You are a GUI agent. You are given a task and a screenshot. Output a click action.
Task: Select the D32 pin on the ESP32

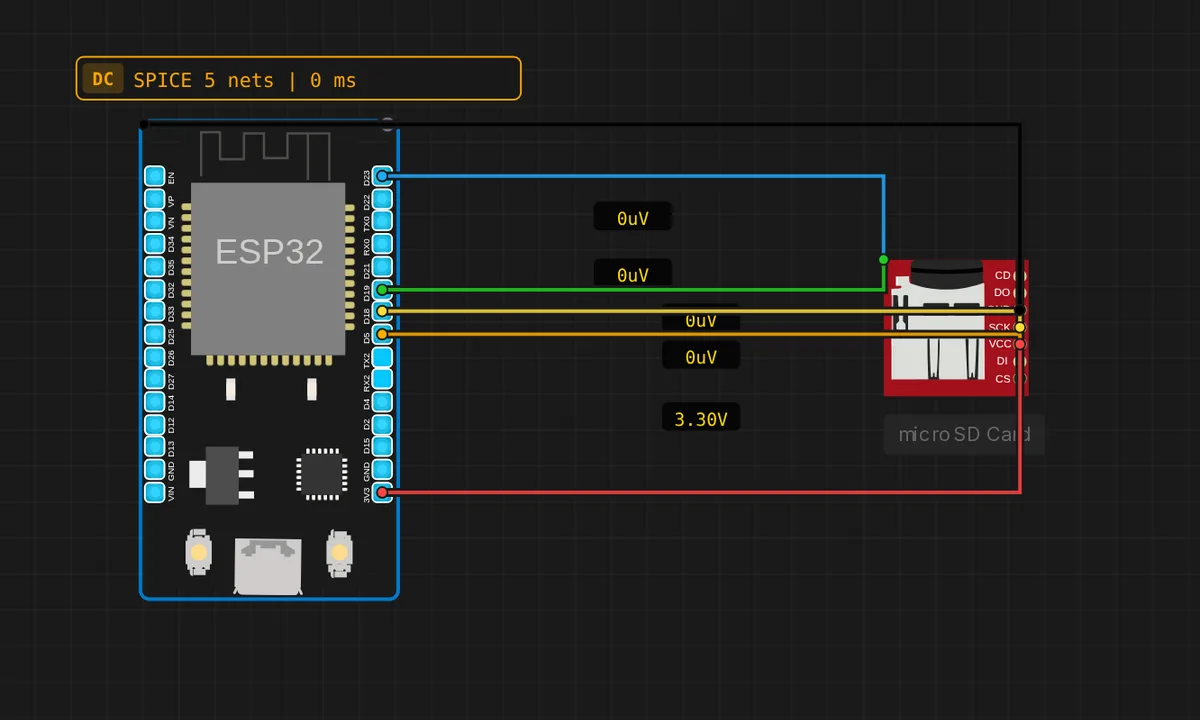point(154,289)
